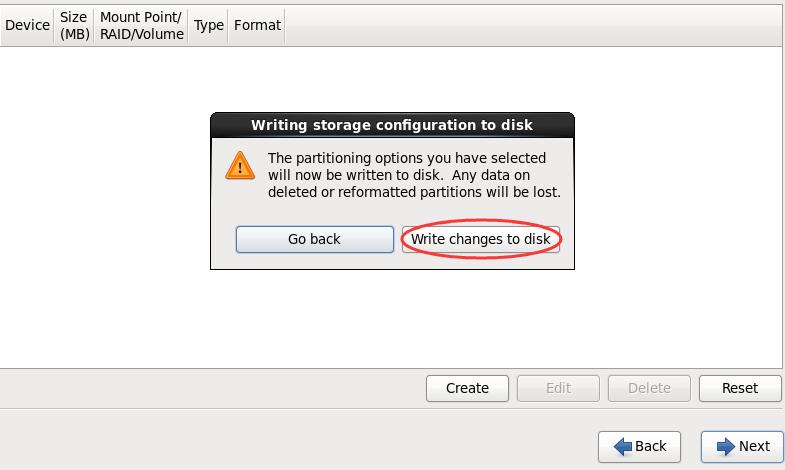Click the Format column header
Viewport: 785px width, 470px height.
pyautogui.click(x=257, y=26)
